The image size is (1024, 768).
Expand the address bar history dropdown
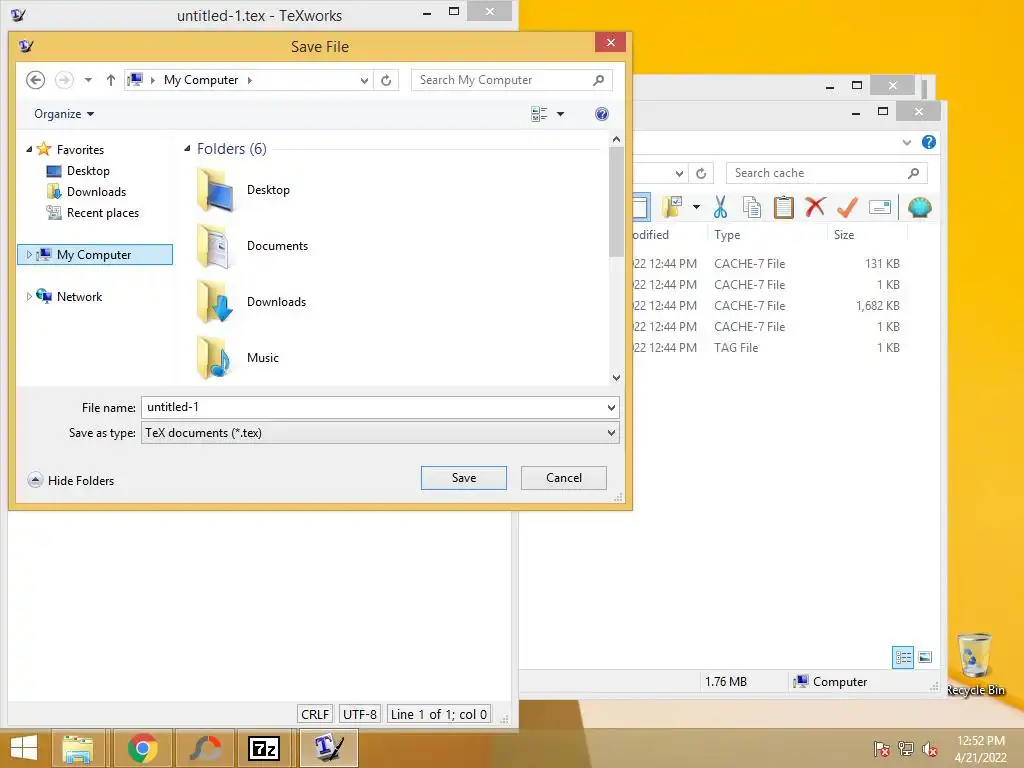pyautogui.click(x=364, y=80)
